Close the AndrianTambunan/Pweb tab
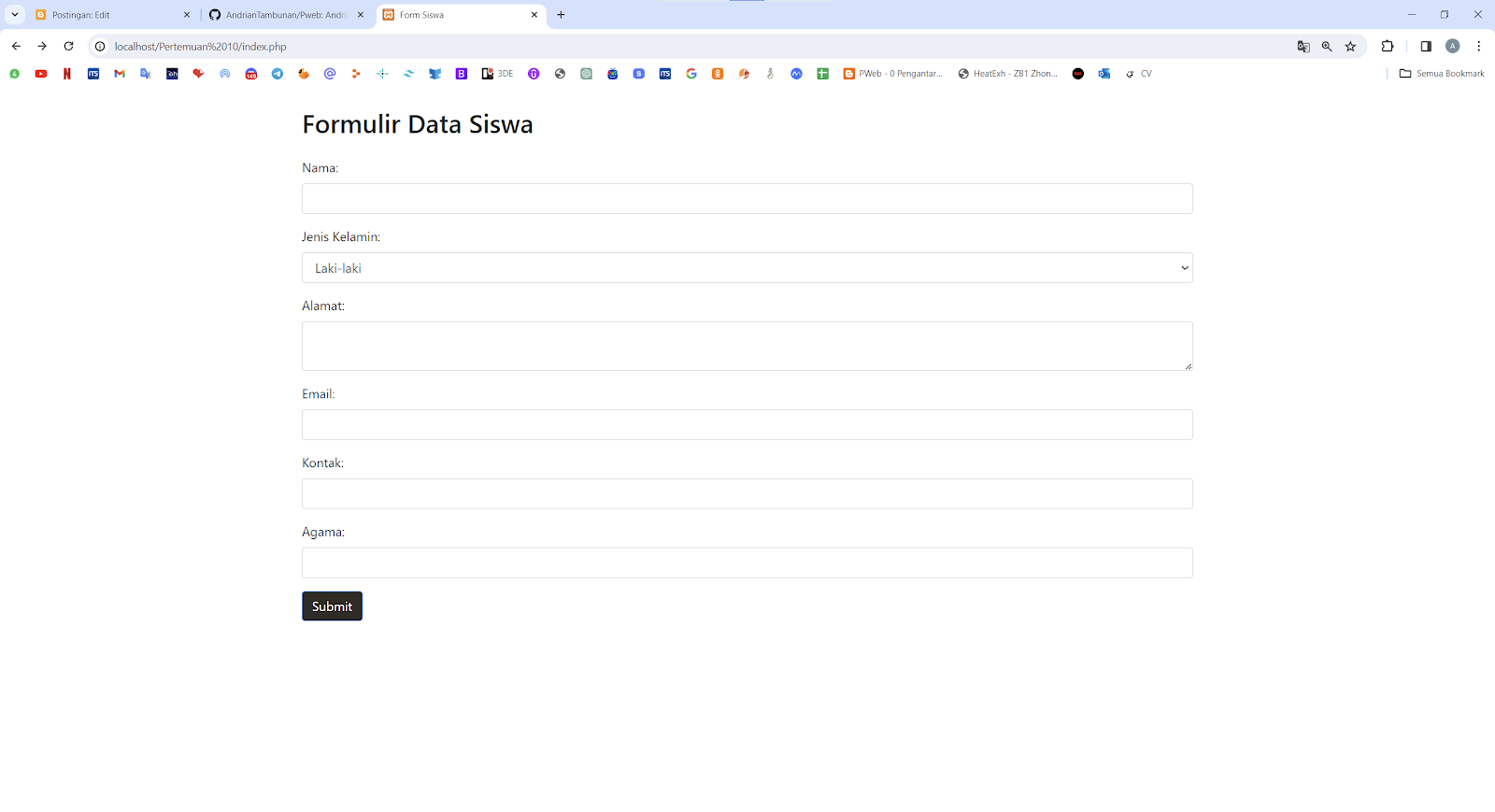Screen dimensions: 1495x812 tap(361, 15)
